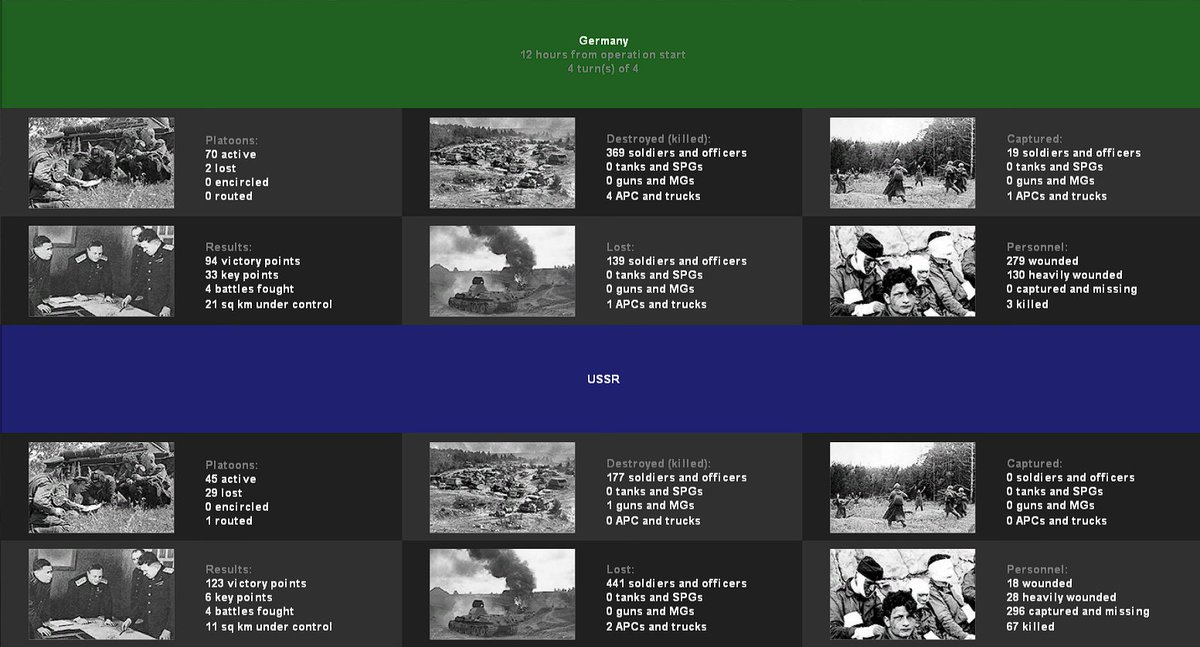Click USSR's Captured soldiers photo
This screenshot has height=647, width=1200.
(902, 487)
